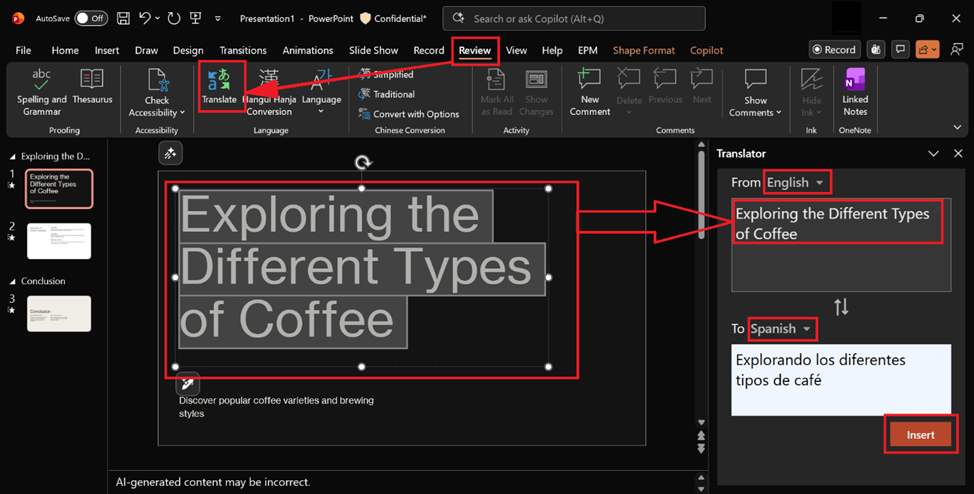
Task: Toggle AutoSave switch
Action: [91, 18]
